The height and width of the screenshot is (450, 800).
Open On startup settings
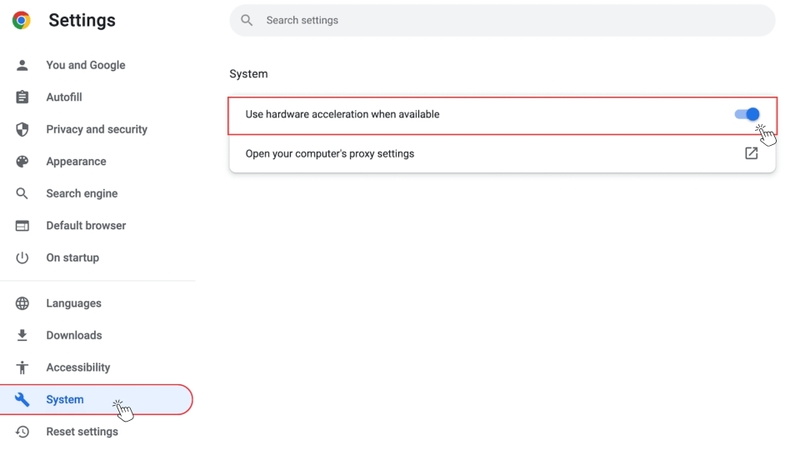click(x=73, y=258)
